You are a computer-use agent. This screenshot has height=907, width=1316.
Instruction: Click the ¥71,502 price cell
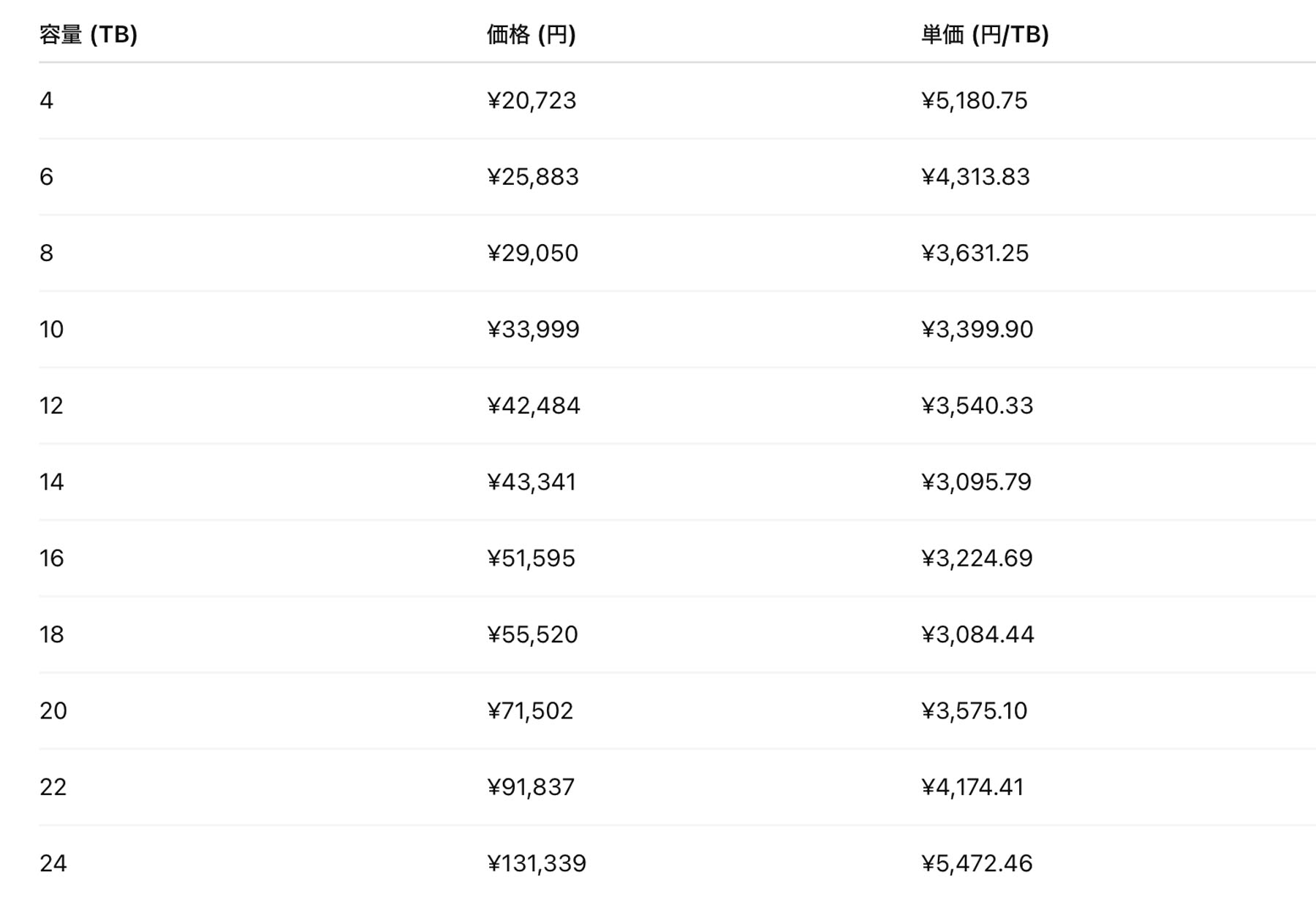(530, 710)
